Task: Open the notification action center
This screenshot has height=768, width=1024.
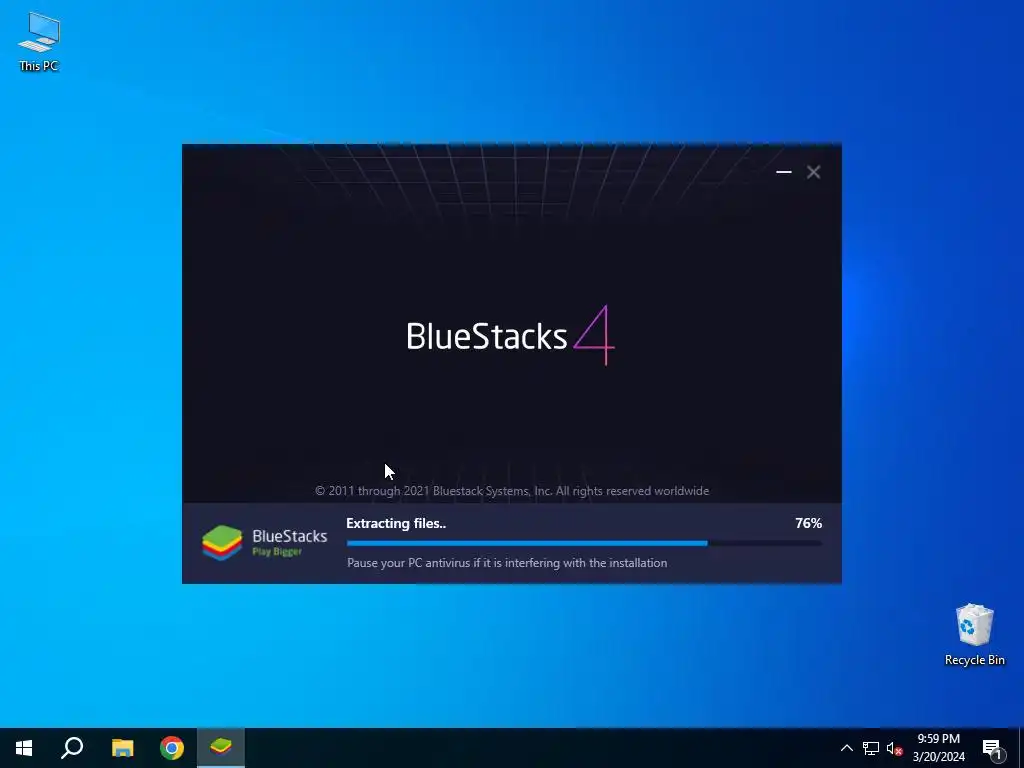Action: click(993, 748)
